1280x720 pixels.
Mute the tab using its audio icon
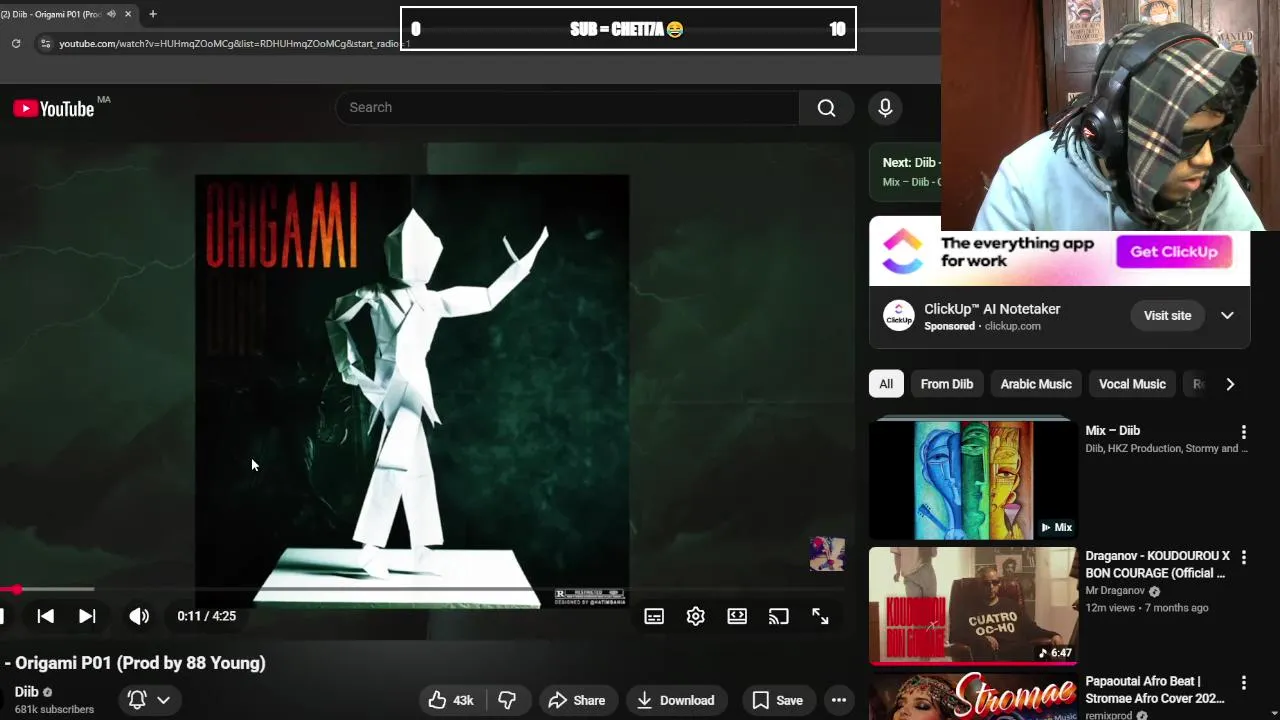click(x=111, y=14)
